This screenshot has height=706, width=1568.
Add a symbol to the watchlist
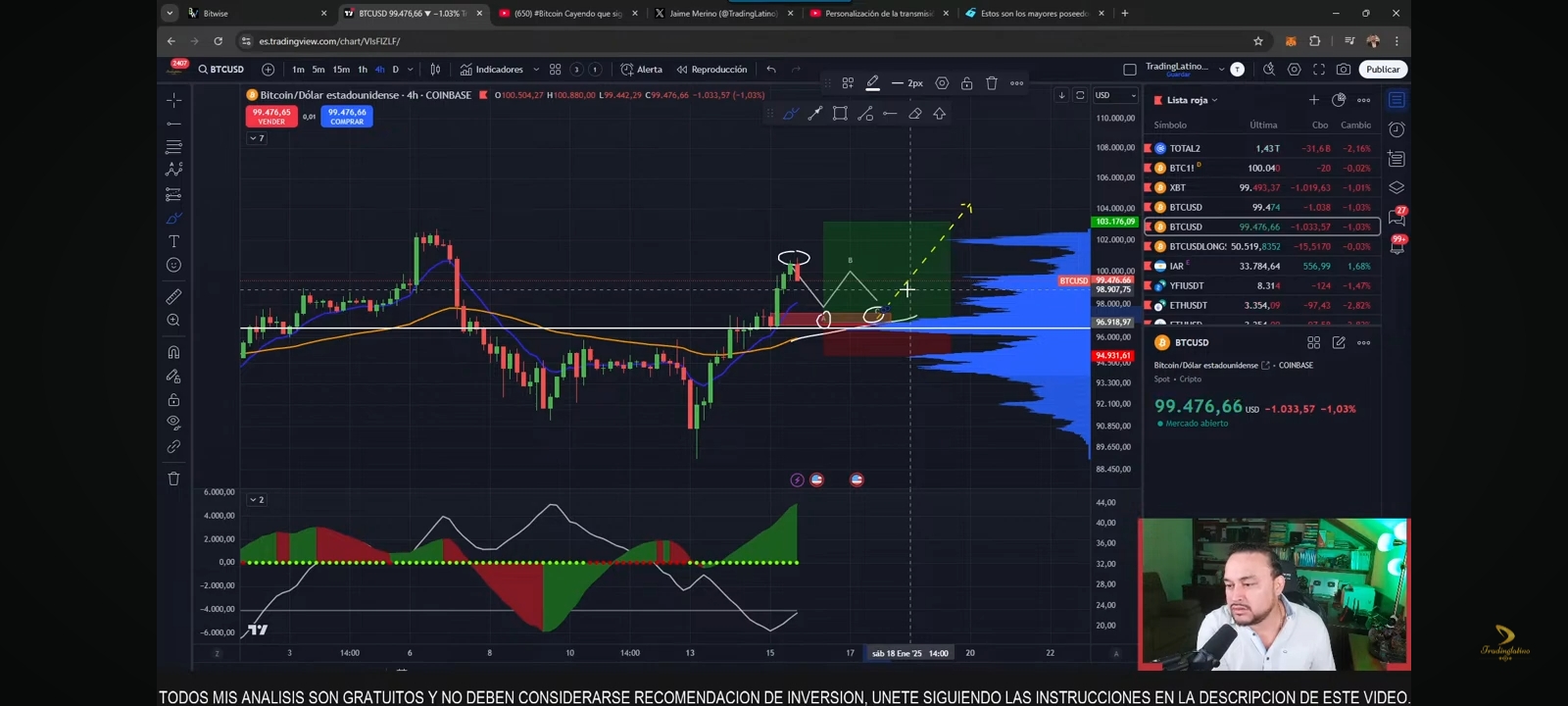click(1314, 100)
